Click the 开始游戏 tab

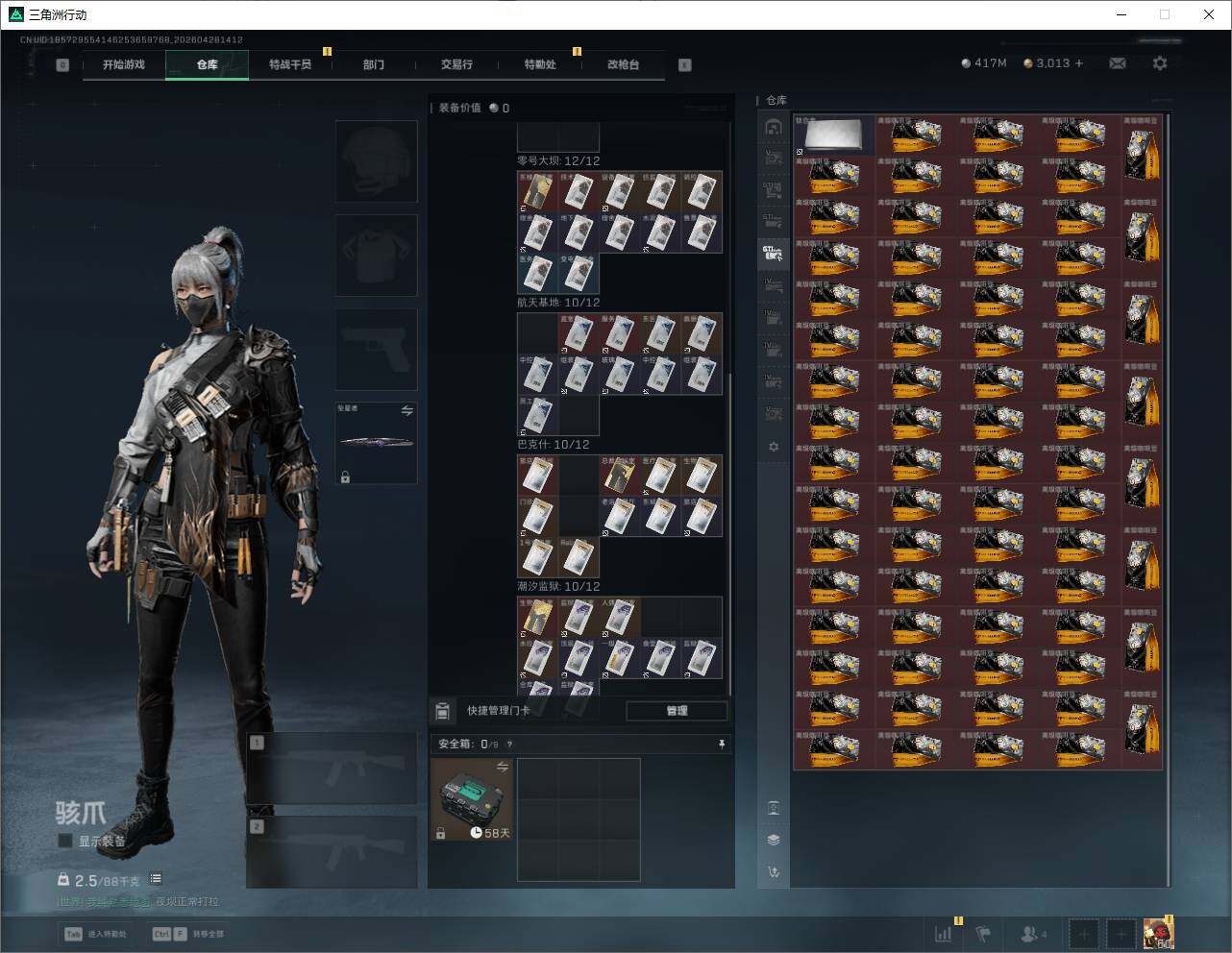point(124,64)
